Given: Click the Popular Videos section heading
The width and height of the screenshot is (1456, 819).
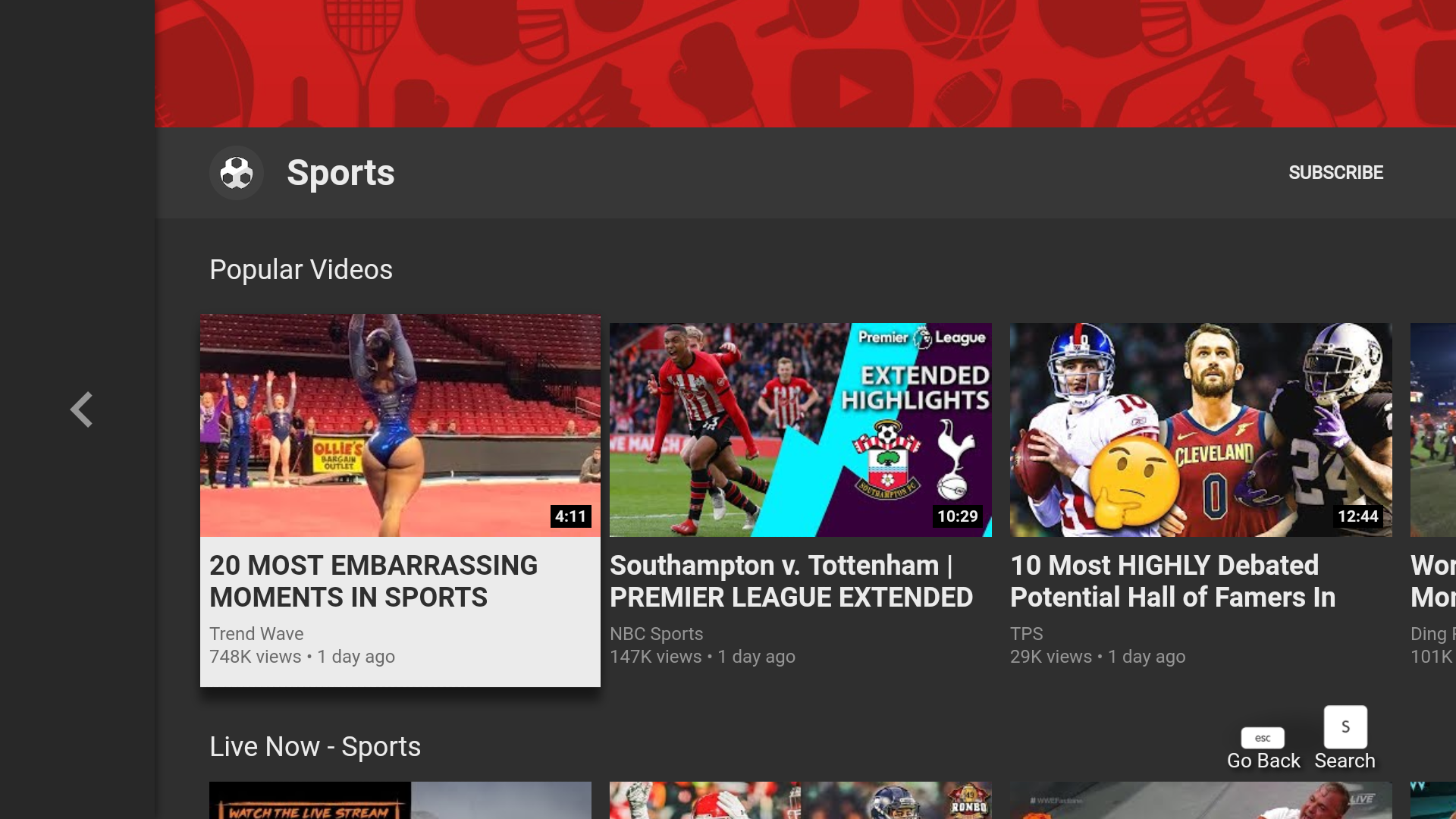Looking at the screenshot, I should [x=301, y=269].
